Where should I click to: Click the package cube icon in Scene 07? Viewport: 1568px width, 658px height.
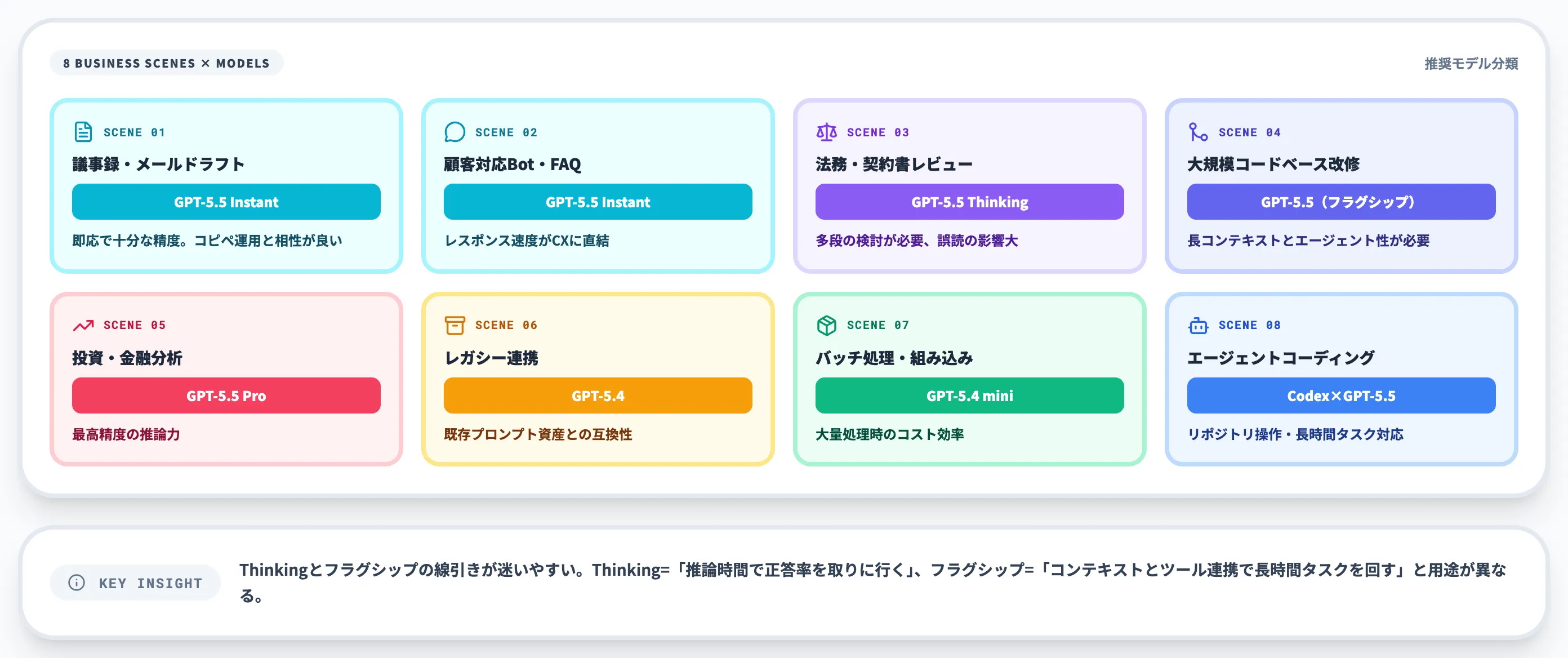coord(827,326)
